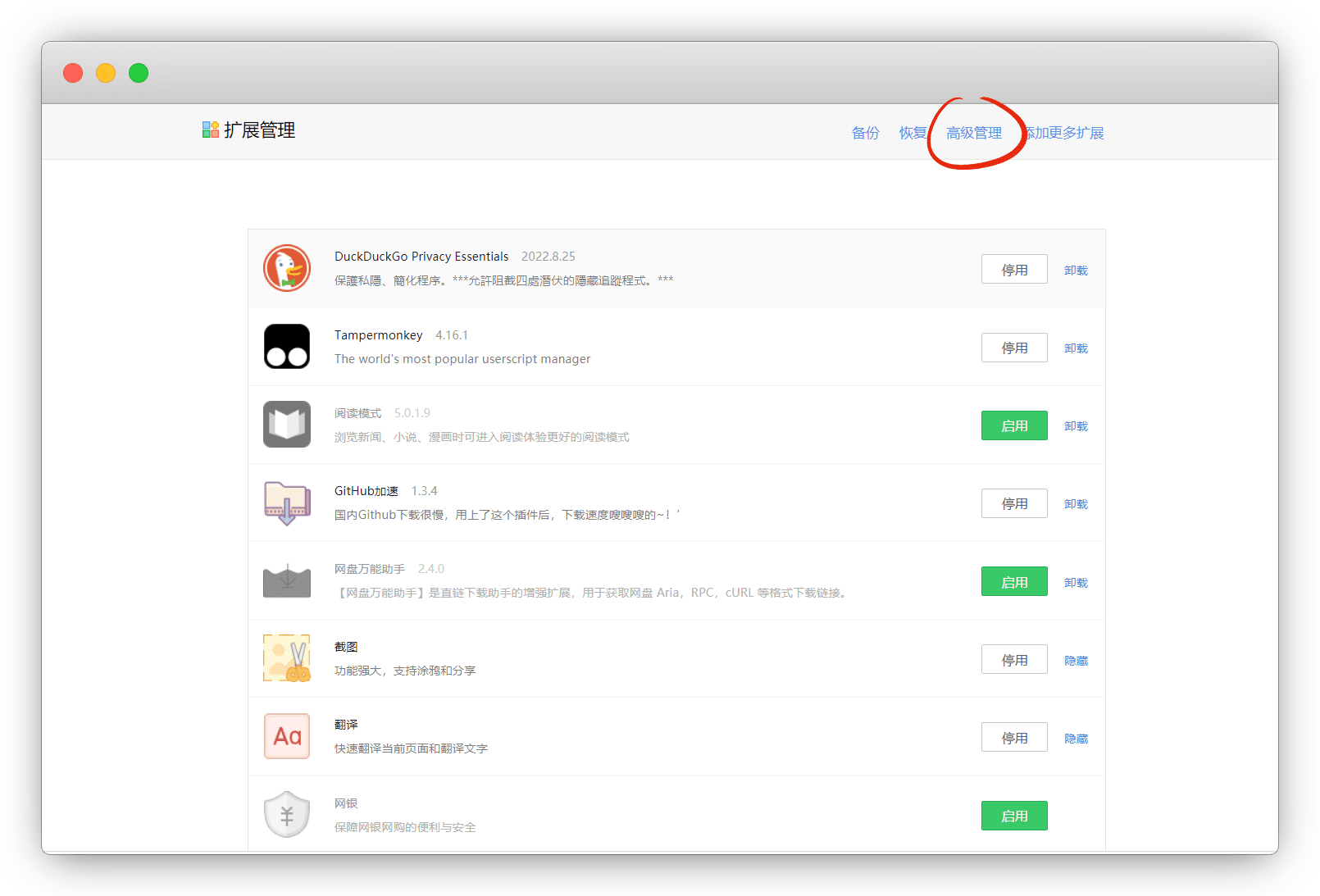Enable the 阅读模式 extension

pyautogui.click(x=1013, y=425)
